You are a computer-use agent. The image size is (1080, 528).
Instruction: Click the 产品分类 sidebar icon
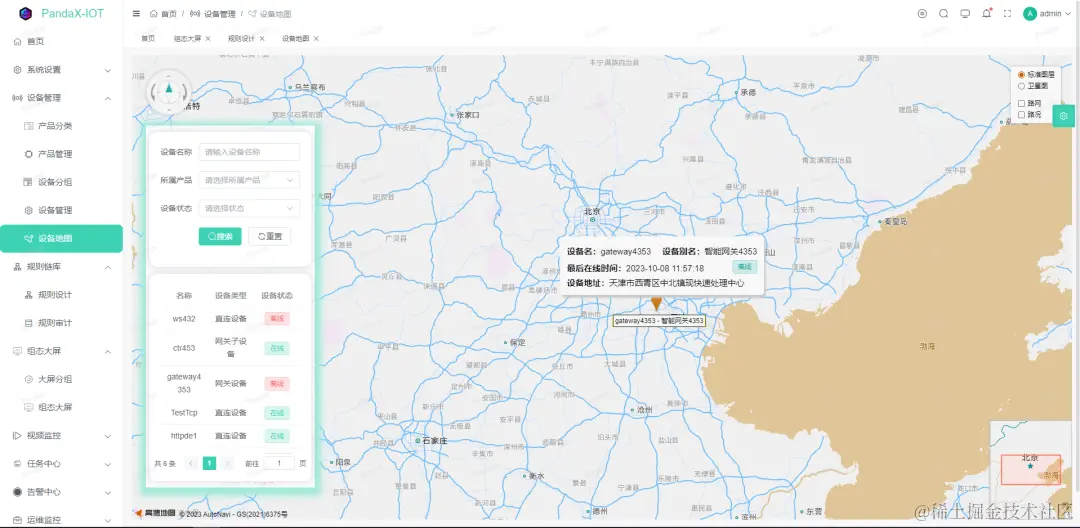click(28, 126)
